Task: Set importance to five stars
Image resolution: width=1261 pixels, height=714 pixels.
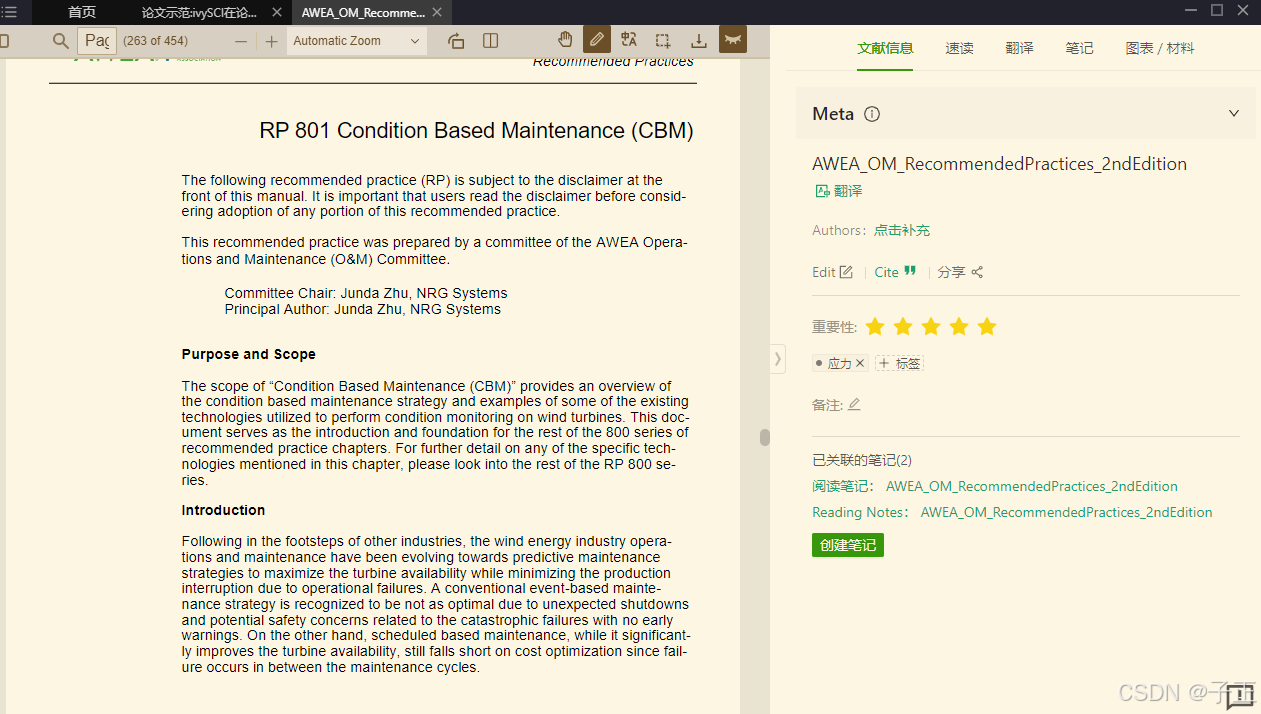Action: click(x=987, y=327)
